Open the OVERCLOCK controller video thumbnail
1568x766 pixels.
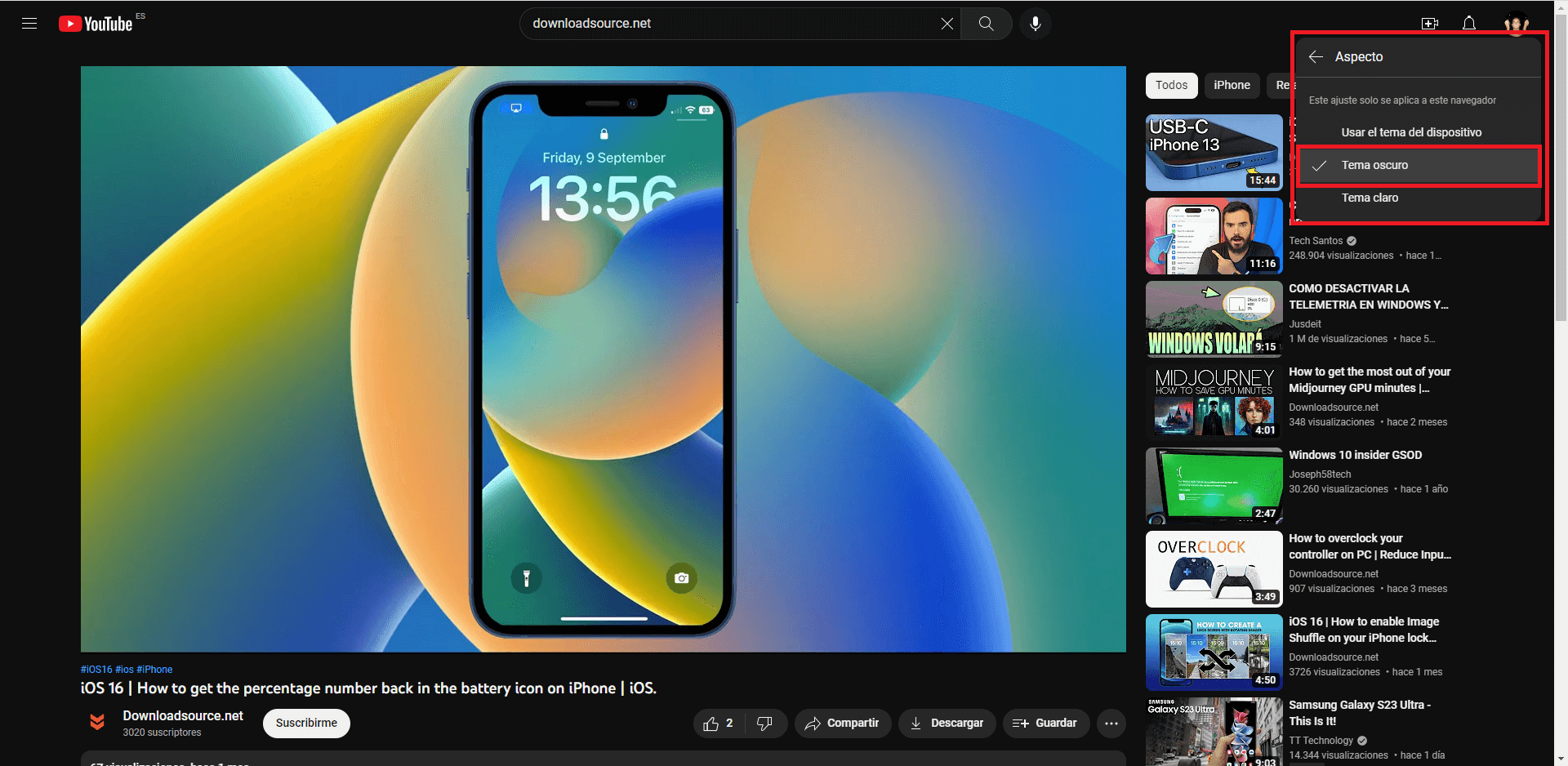[1214, 569]
